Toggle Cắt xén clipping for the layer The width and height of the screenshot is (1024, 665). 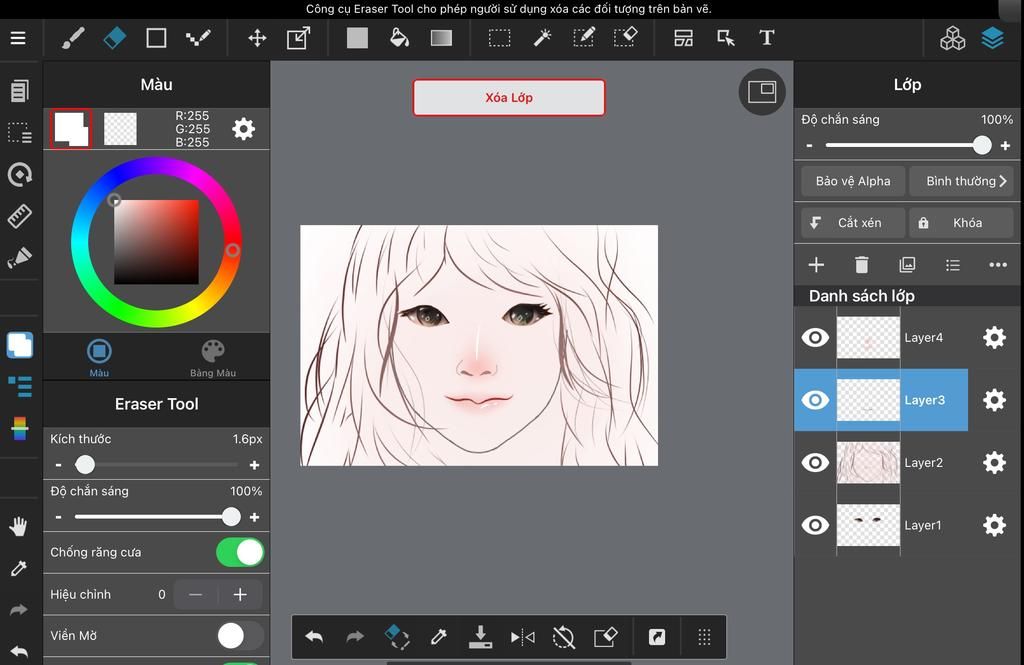pos(853,223)
